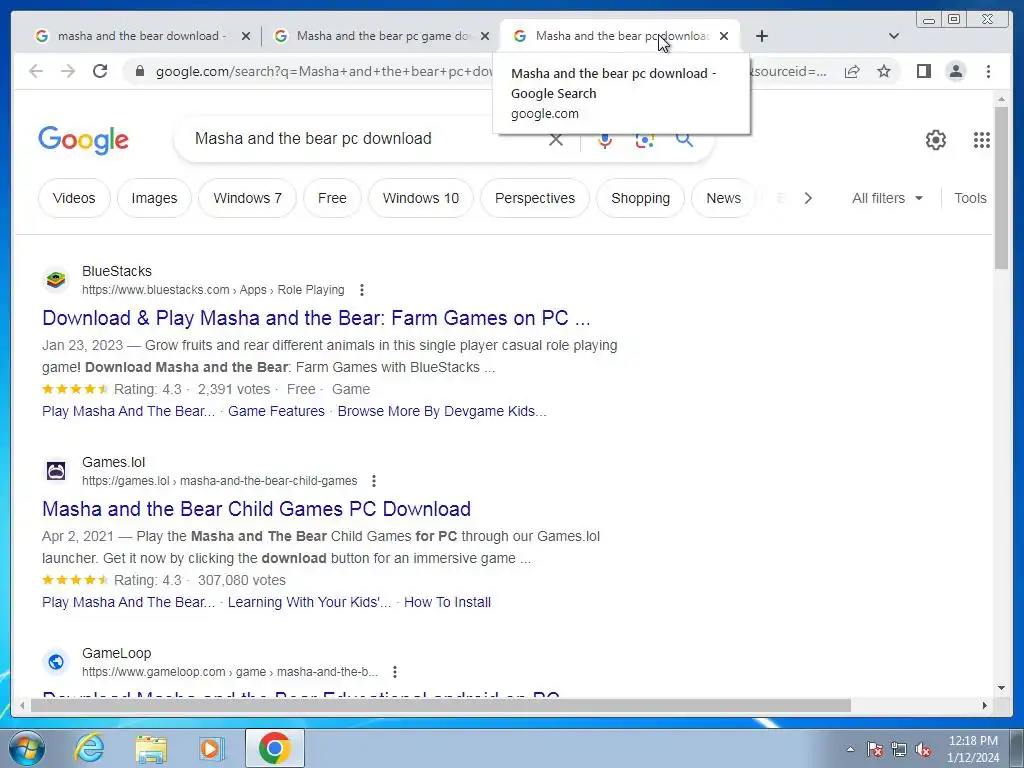Open Google quick settings gear
The image size is (1024, 768).
[936, 140]
